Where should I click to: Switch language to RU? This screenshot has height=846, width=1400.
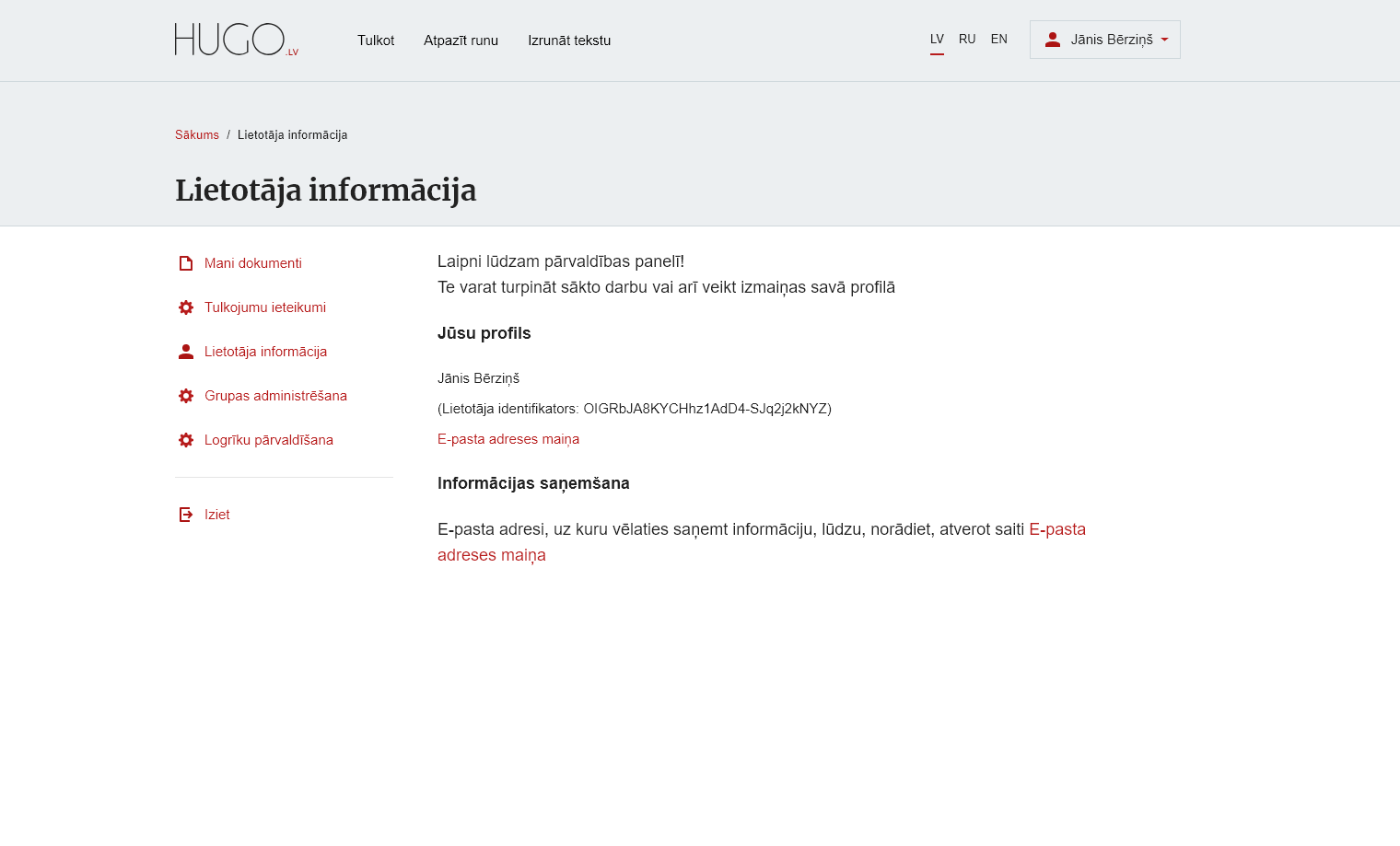pos(967,40)
